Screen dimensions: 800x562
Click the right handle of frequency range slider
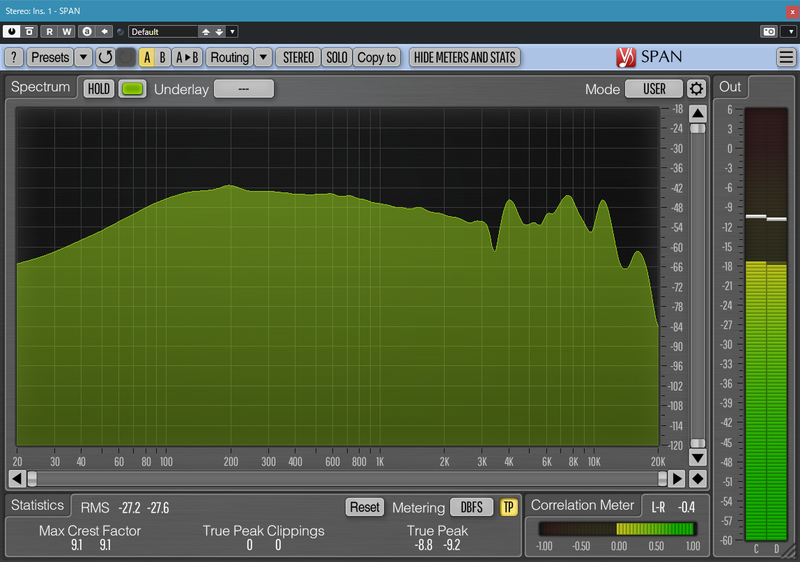(662, 478)
